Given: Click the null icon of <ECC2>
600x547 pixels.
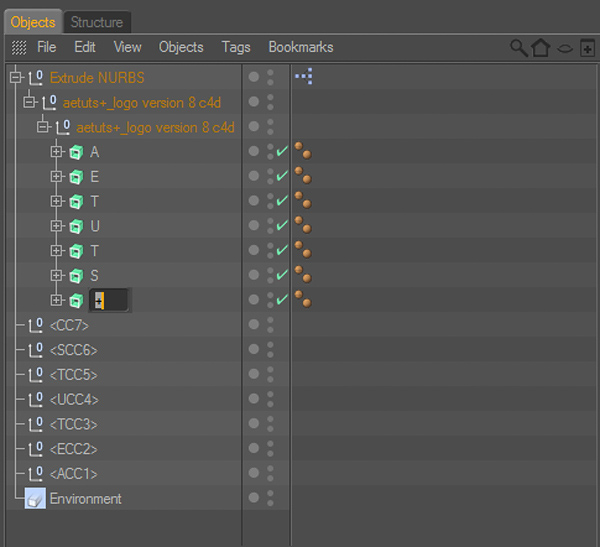Looking at the screenshot, I should (36, 449).
